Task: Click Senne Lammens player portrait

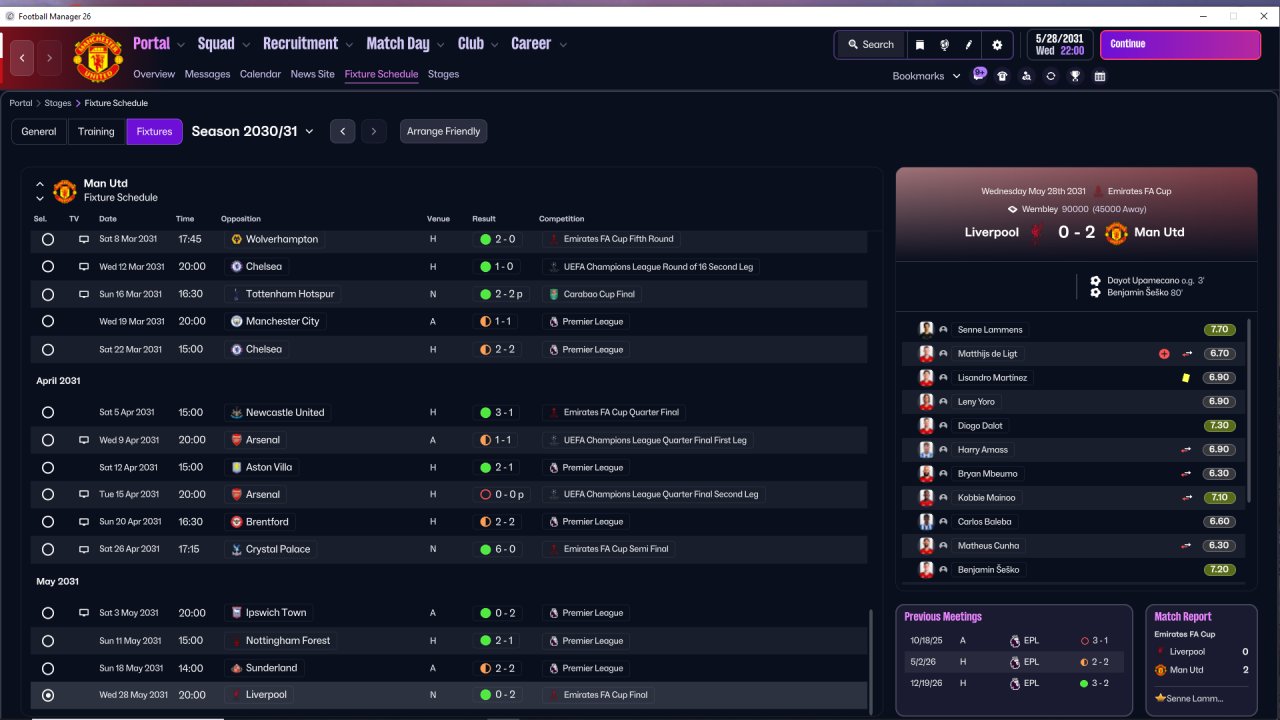Action: coord(926,330)
